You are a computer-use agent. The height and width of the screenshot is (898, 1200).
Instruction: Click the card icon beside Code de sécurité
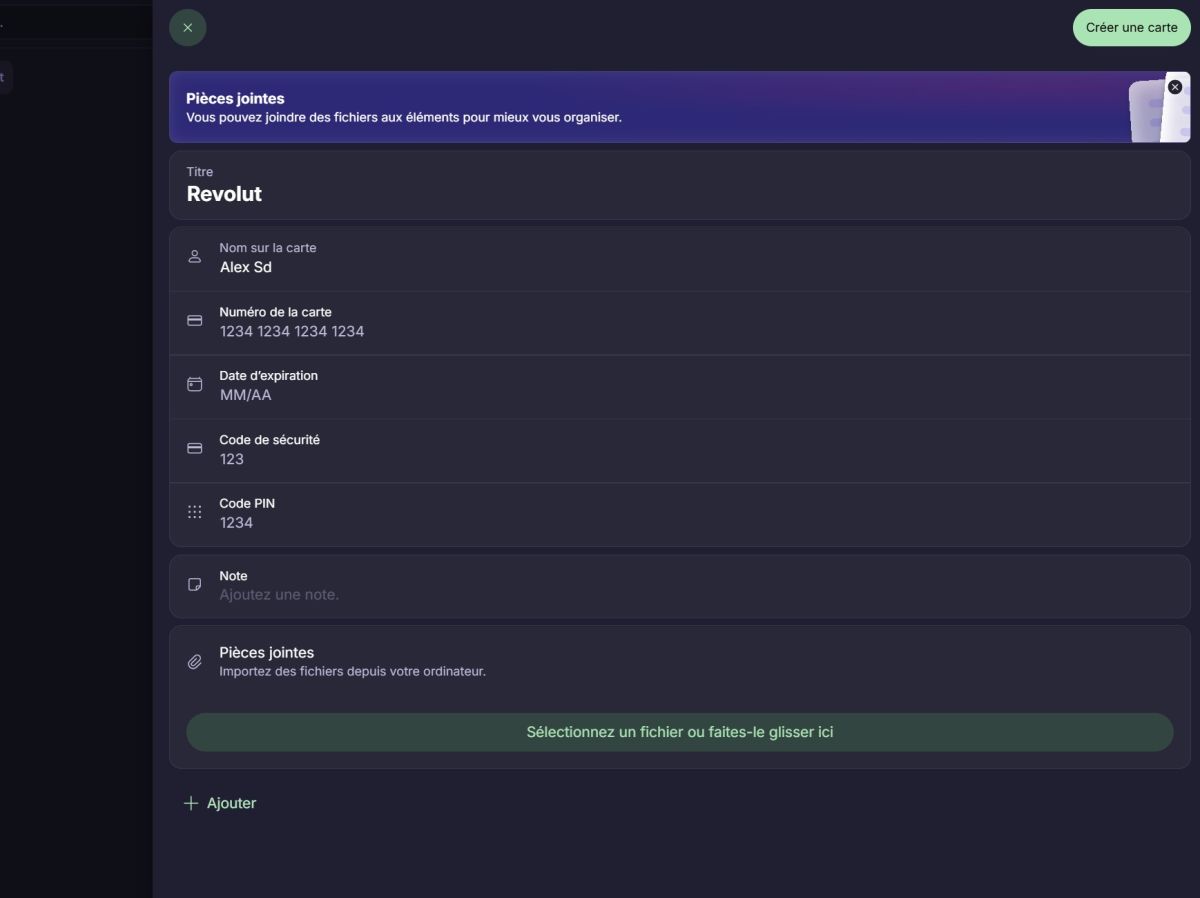195,449
